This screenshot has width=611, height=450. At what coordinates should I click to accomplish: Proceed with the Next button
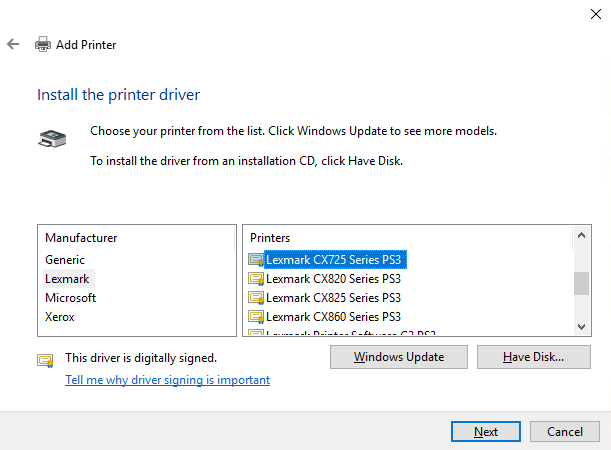pos(486,432)
